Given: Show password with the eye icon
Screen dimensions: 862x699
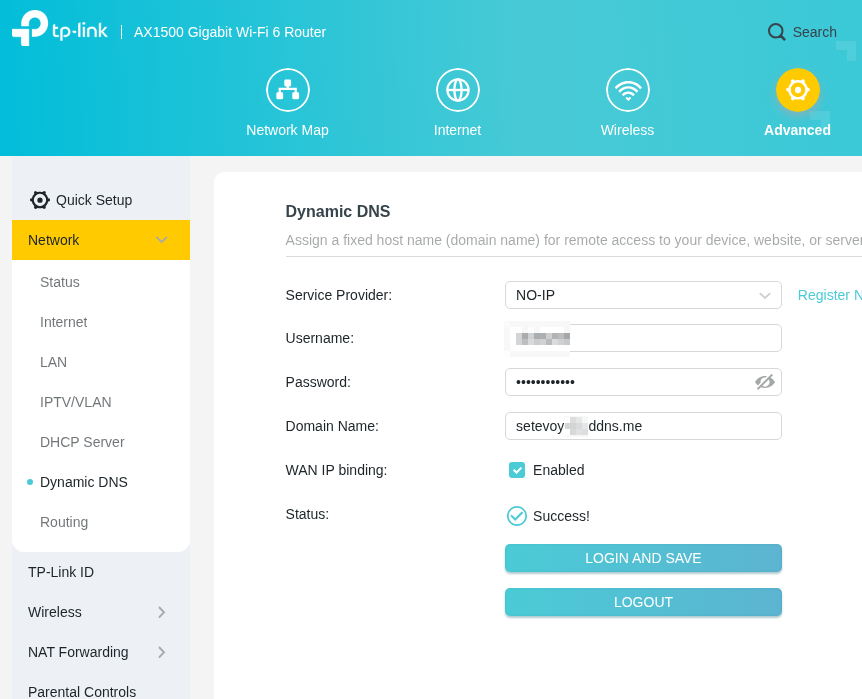Looking at the screenshot, I should [x=764, y=382].
